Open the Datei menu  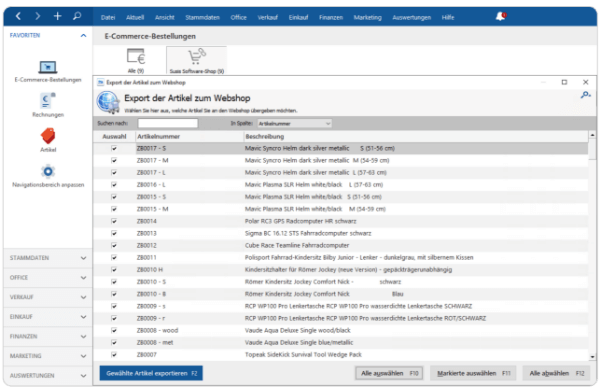pyautogui.click(x=108, y=17)
